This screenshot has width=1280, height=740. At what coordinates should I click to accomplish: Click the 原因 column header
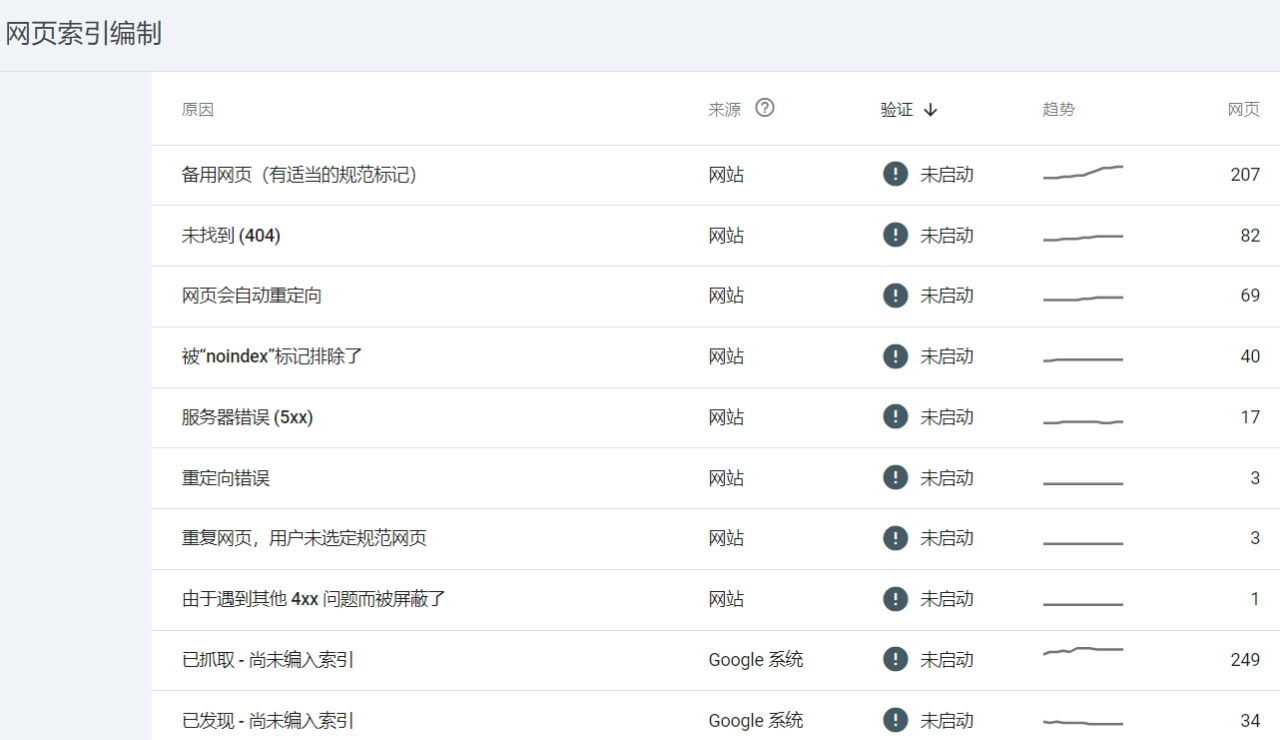(x=197, y=110)
